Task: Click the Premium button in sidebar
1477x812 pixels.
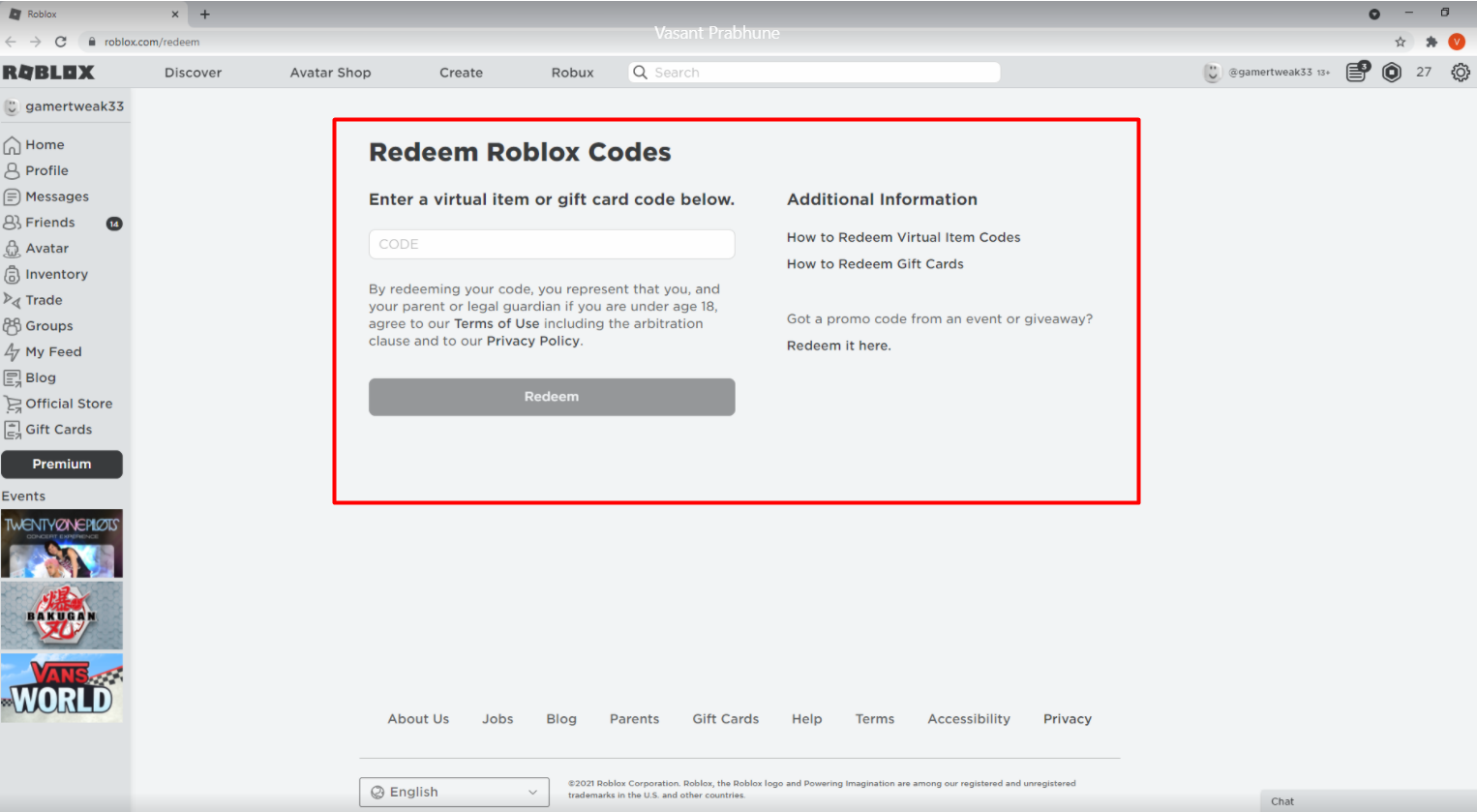Action: pyautogui.click(x=62, y=465)
